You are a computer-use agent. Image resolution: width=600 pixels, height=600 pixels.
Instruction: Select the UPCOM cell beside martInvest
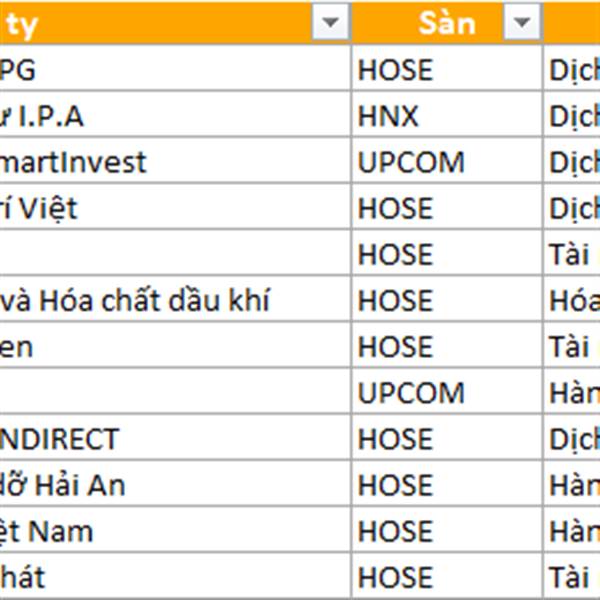coord(447,160)
